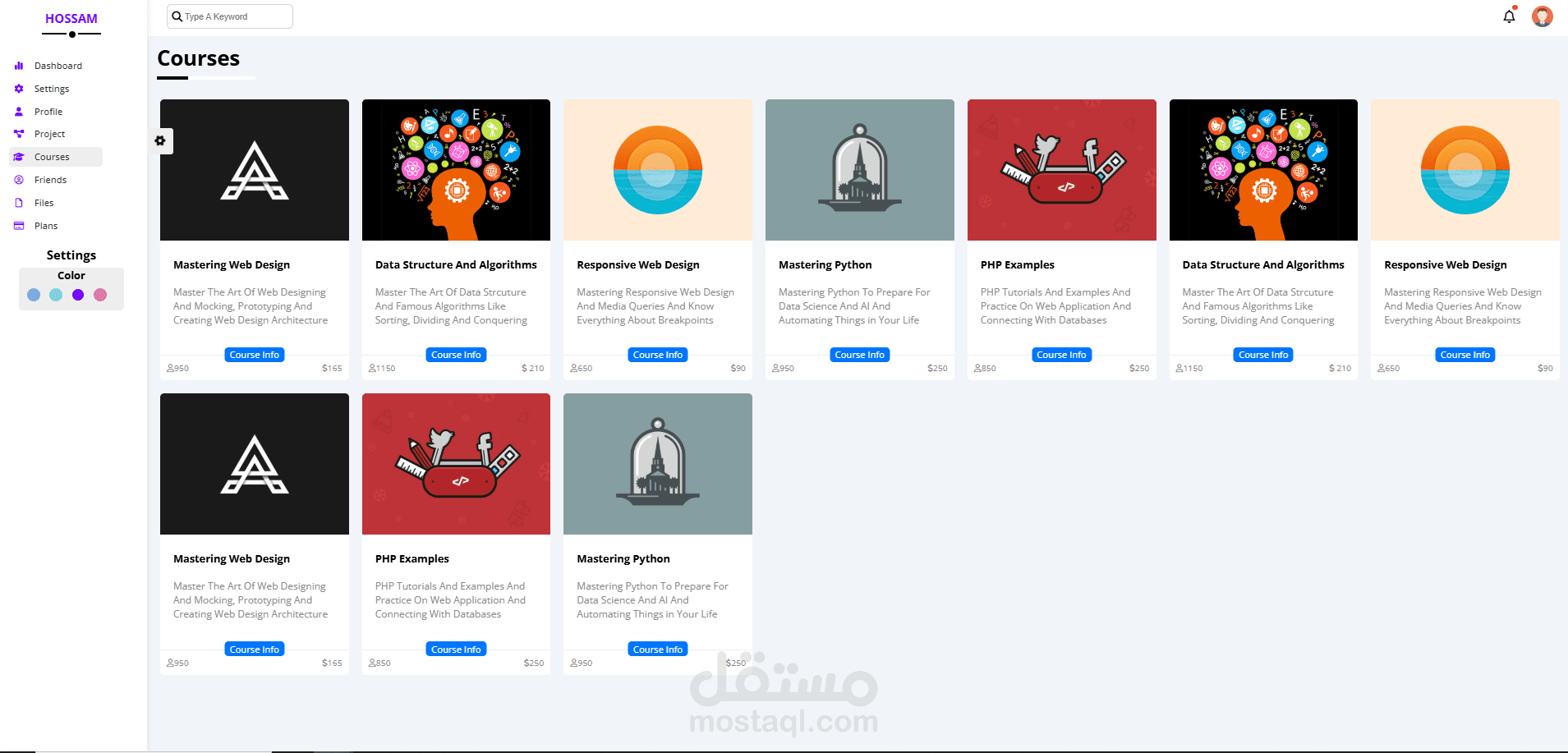1568x753 pixels.
Task: Click bottom-row Mastering Python bell-jar thumbnail
Action: point(658,464)
